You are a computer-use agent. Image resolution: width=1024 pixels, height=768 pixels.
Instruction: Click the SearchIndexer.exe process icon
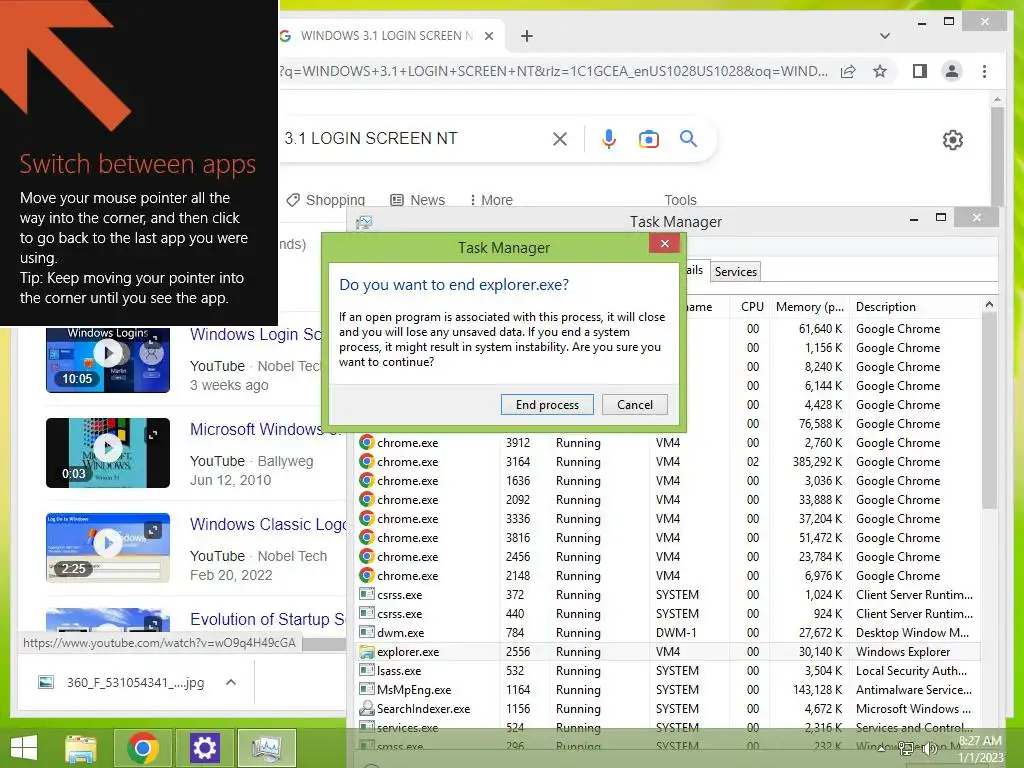point(367,709)
